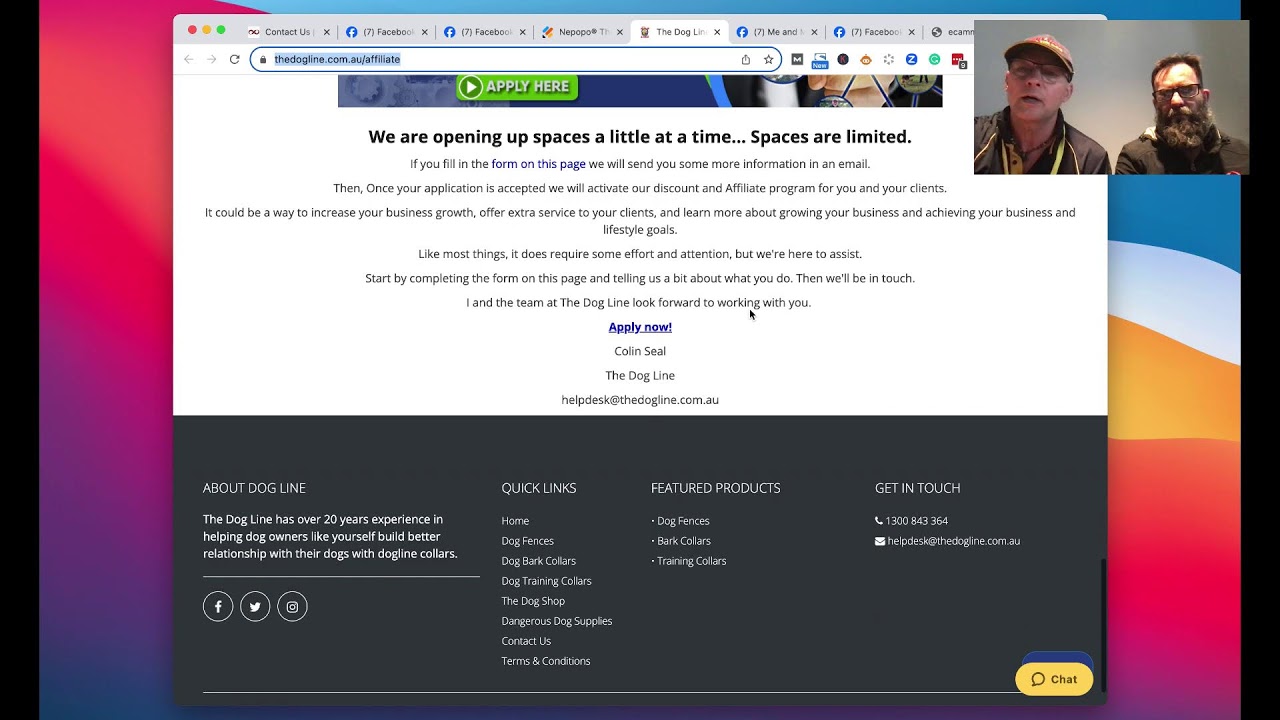Image resolution: width=1280 pixels, height=720 pixels.
Task: Click the URL in the address bar
Action: tap(337, 59)
